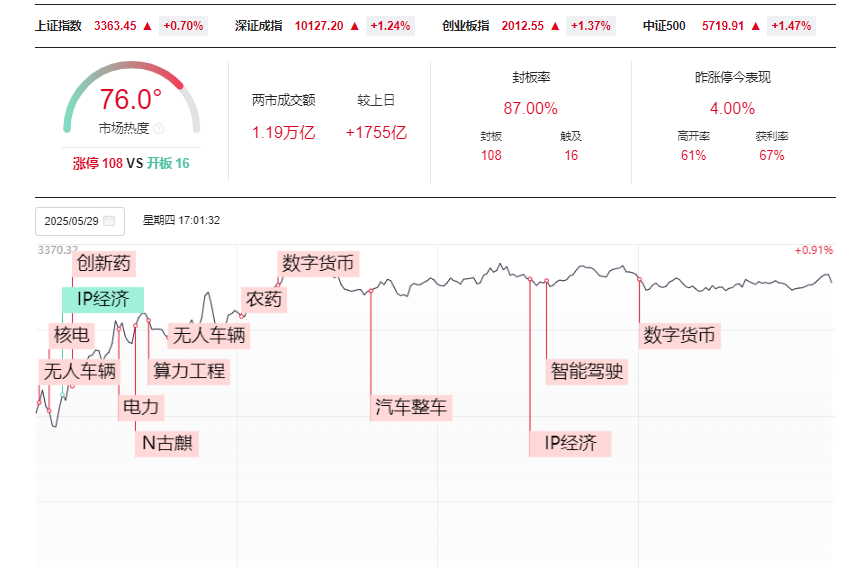
Task: Open the 2025/05/29 date picker
Action: [x=78, y=221]
